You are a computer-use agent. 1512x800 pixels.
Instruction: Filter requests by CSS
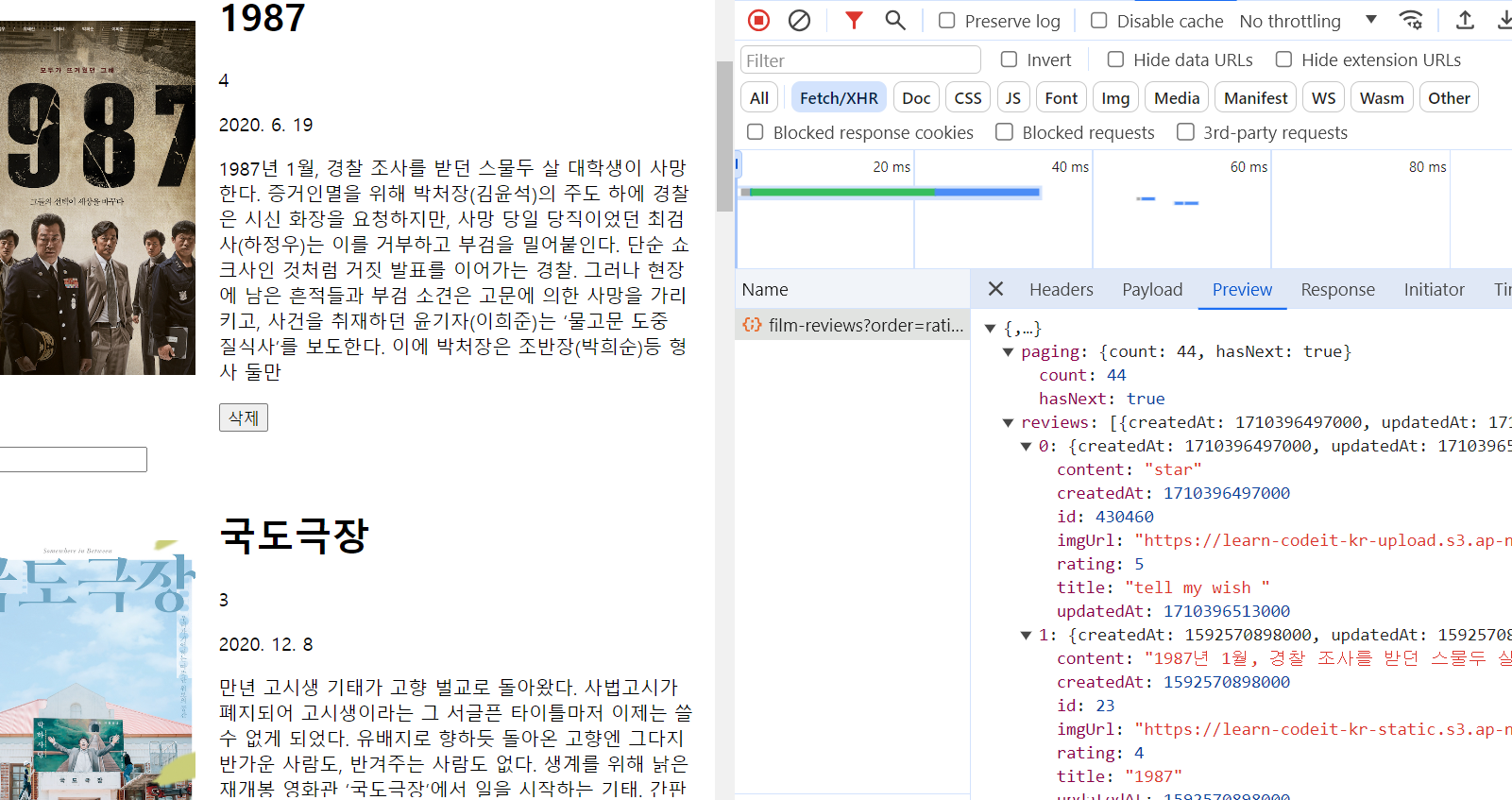[968, 98]
